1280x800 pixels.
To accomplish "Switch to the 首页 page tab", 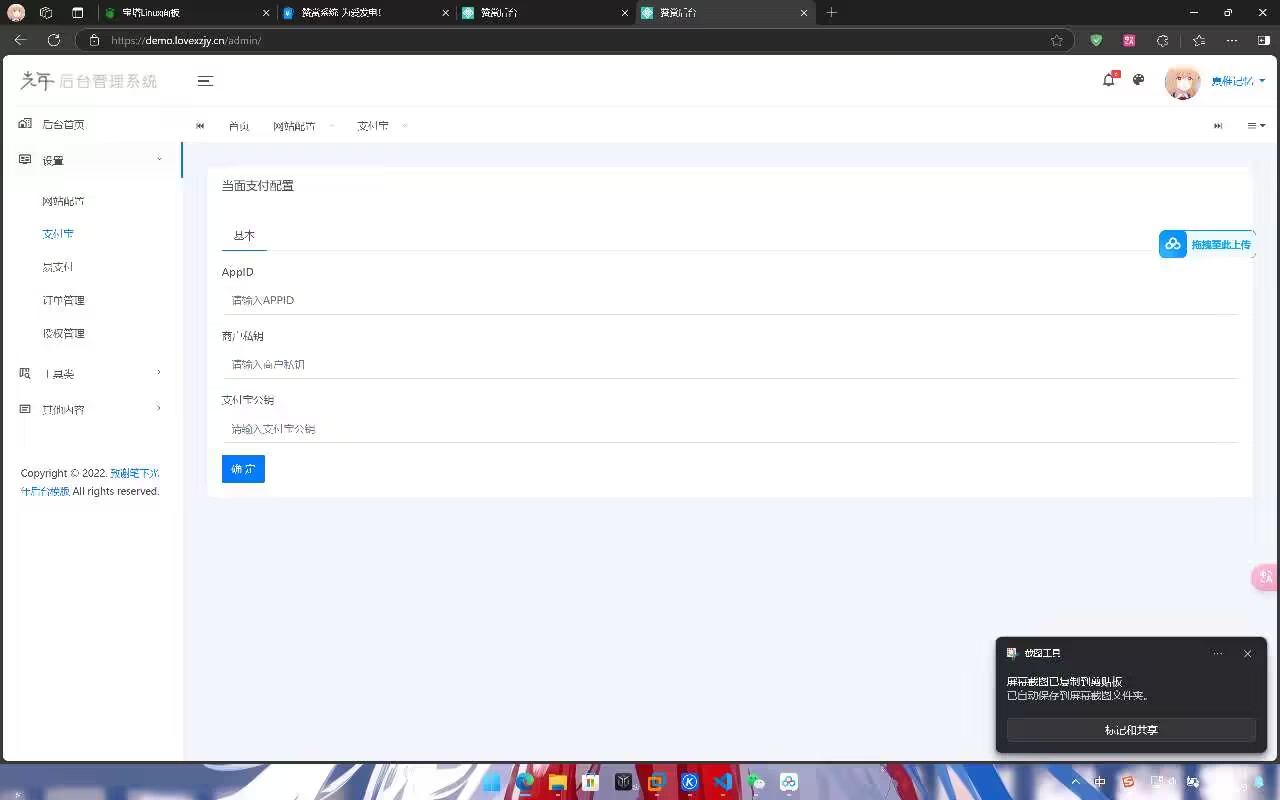I will tap(239, 126).
